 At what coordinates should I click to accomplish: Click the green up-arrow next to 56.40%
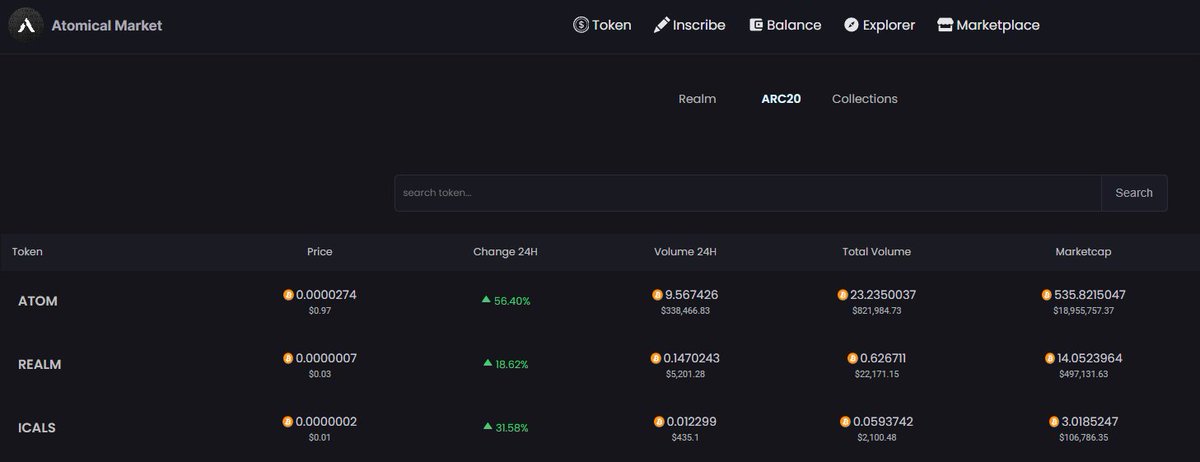[x=486, y=299]
